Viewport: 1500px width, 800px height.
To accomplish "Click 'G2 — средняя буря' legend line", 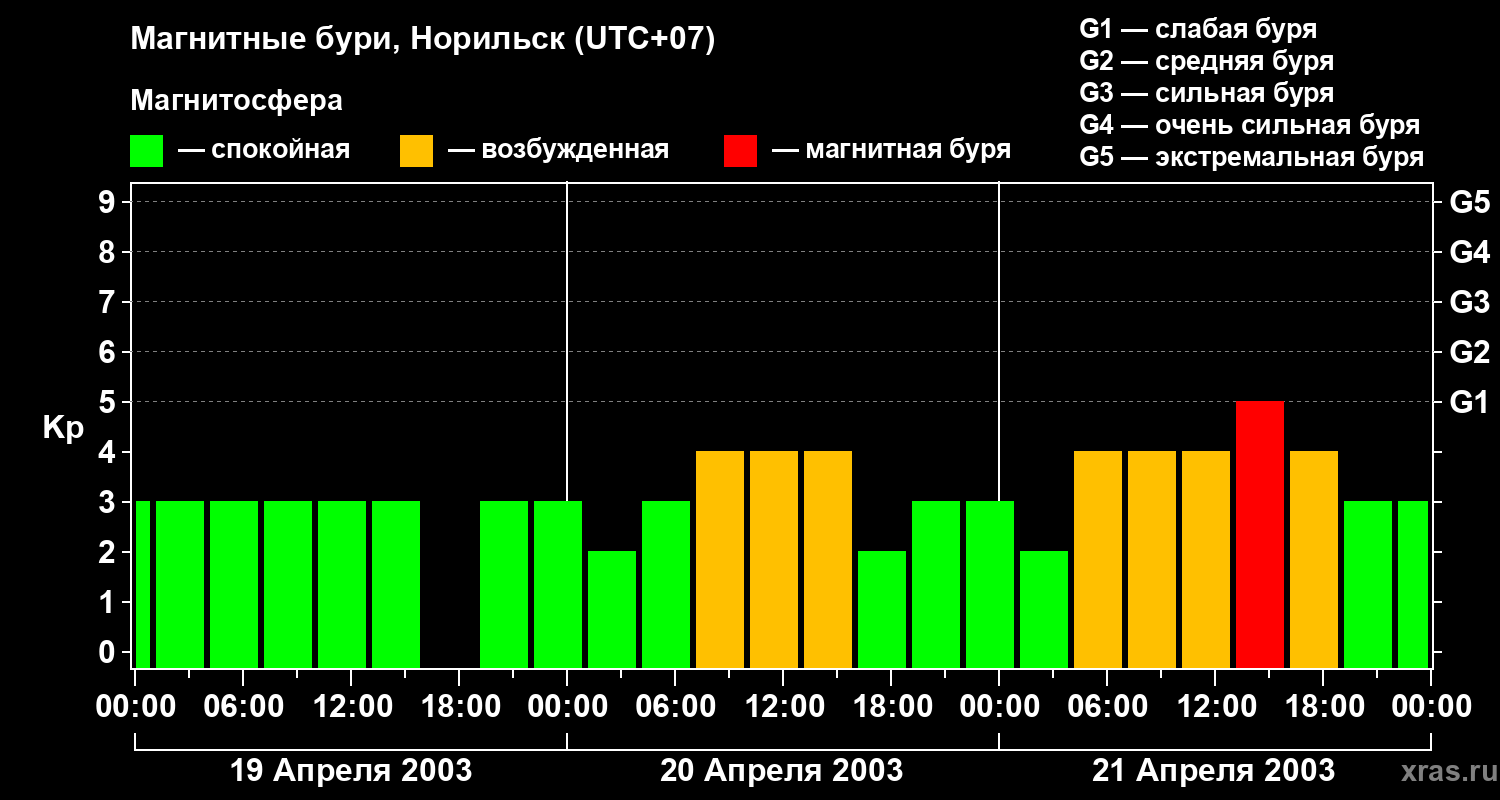I will click(1206, 61).
